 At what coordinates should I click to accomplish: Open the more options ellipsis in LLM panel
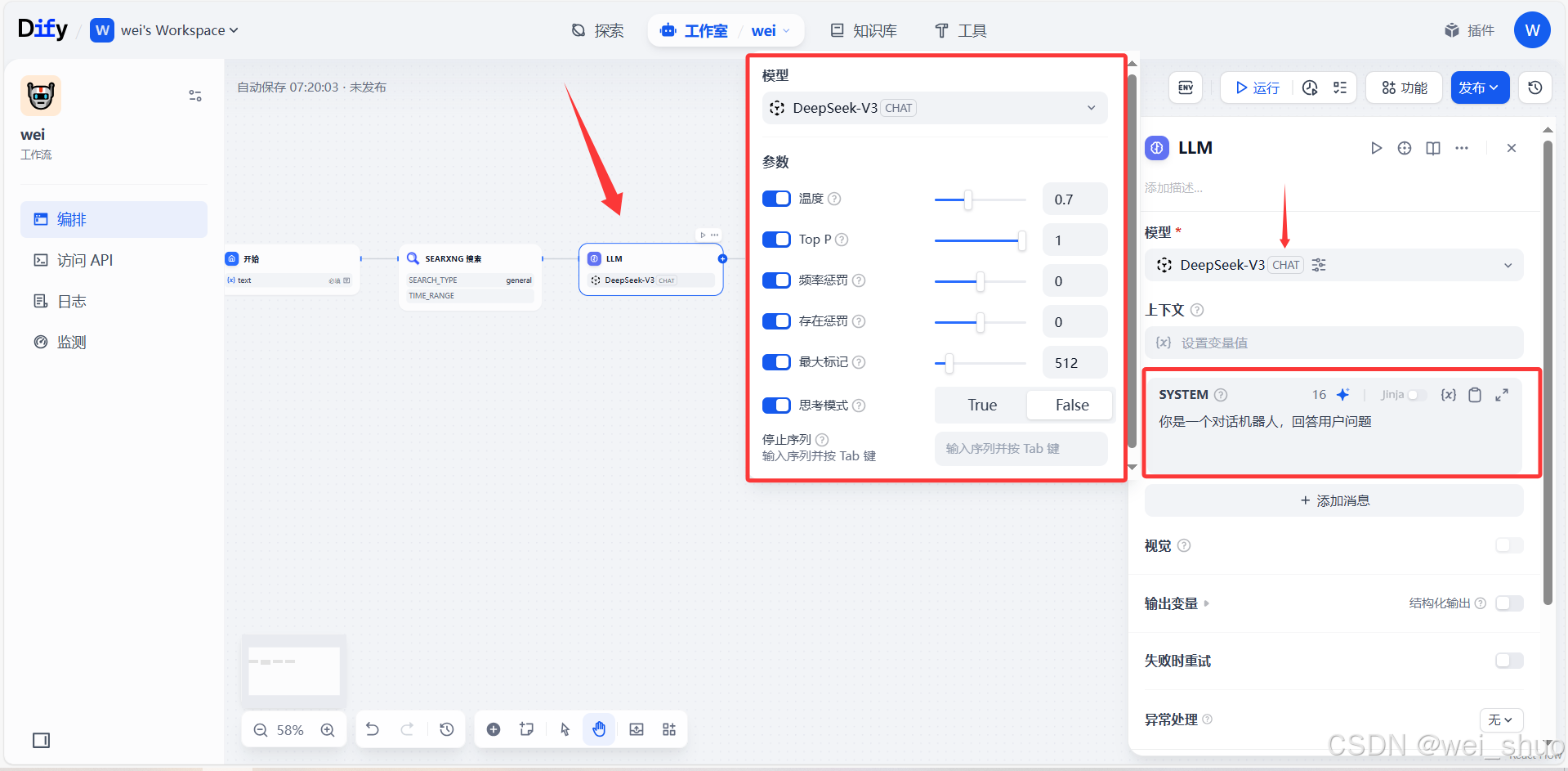pyautogui.click(x=1462, y=148)
